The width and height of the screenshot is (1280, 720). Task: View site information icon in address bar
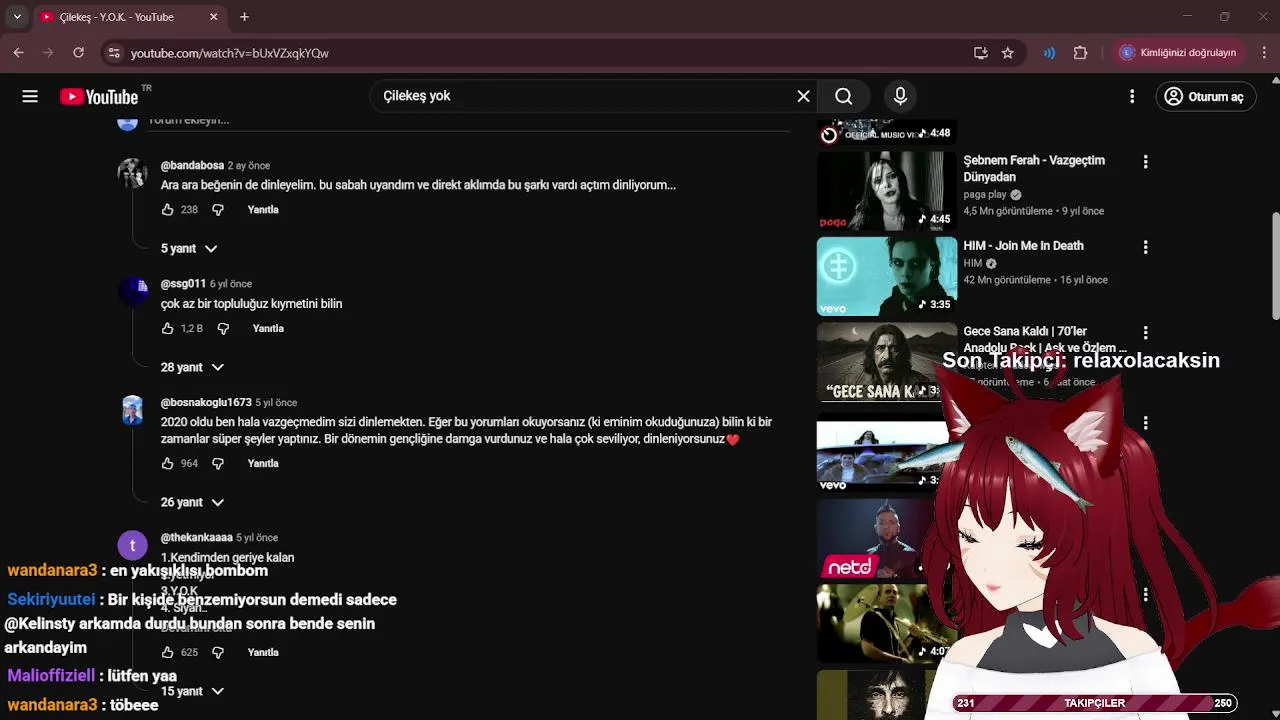coord(113,53)
